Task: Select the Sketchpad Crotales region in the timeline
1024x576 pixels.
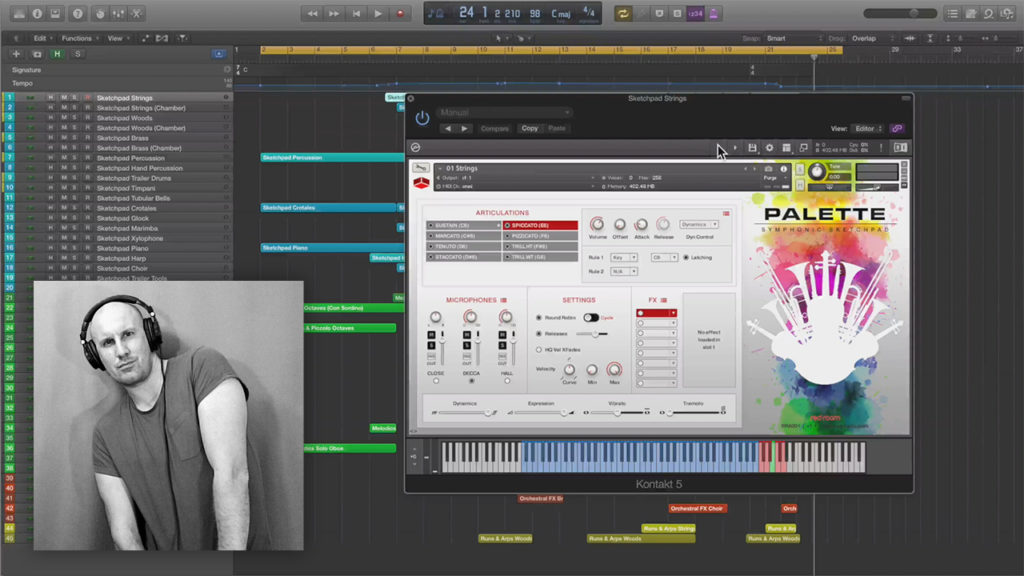Action: point(328,208)
